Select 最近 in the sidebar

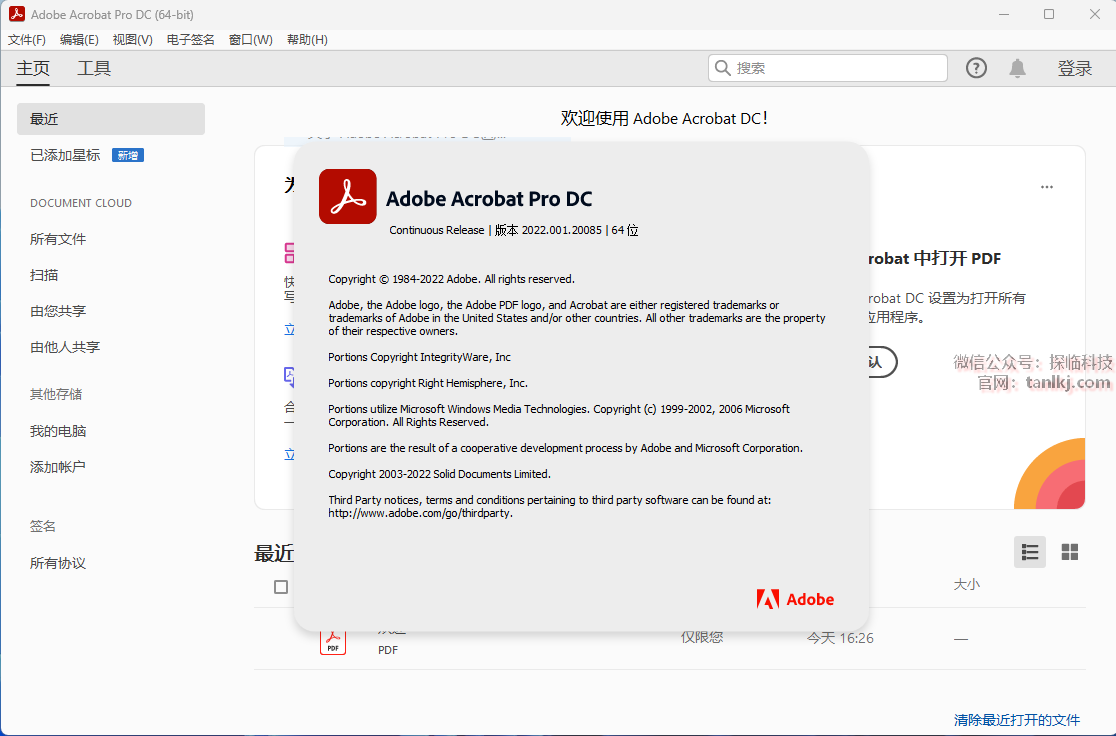[111, 119]
